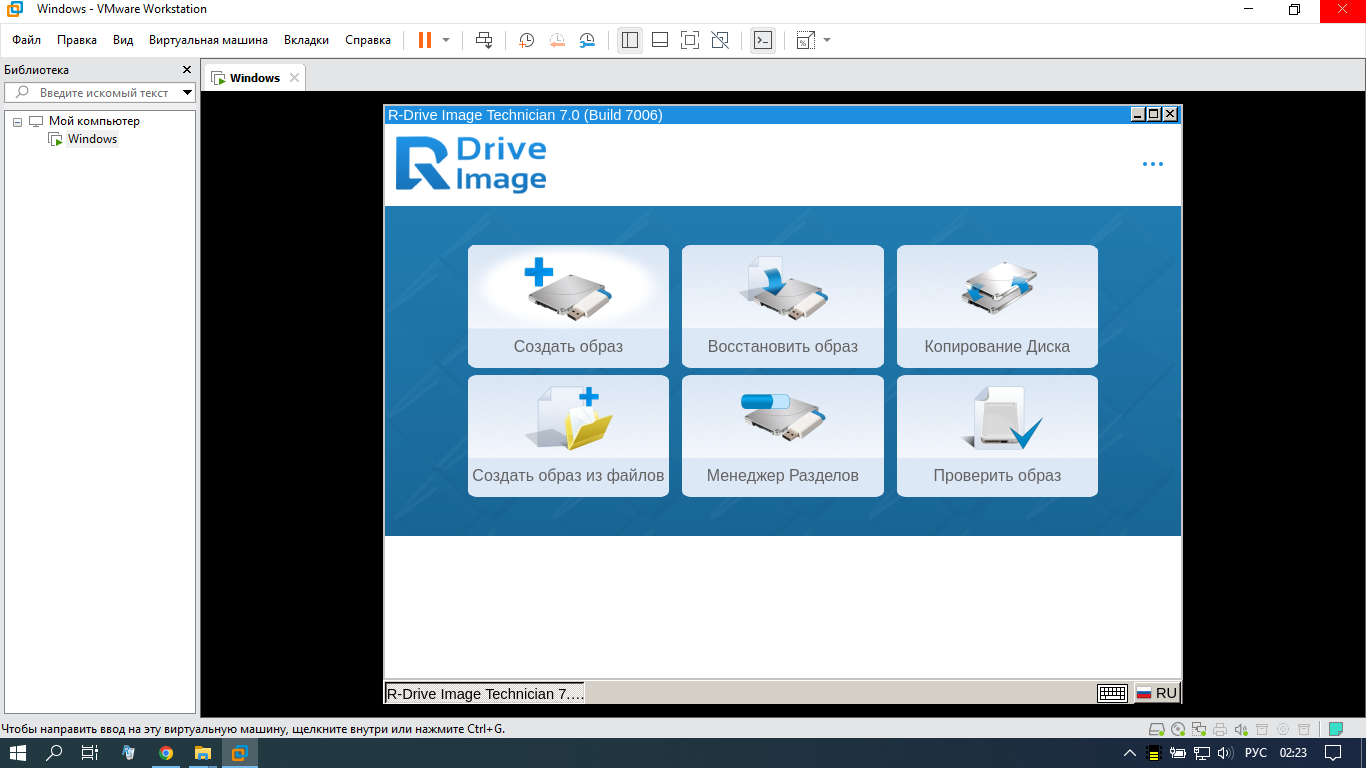Open the Проверить образ tile
The height and width of the screenshot is (768, 1366).
click(x=997, y=435)
